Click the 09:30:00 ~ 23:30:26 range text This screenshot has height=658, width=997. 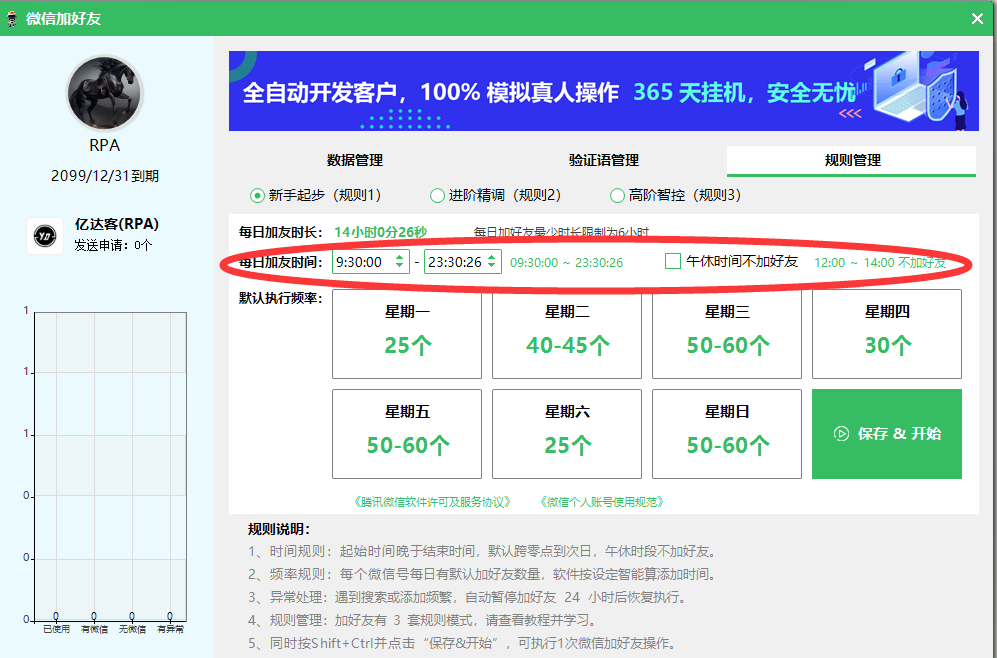click(x=567, y=263)
